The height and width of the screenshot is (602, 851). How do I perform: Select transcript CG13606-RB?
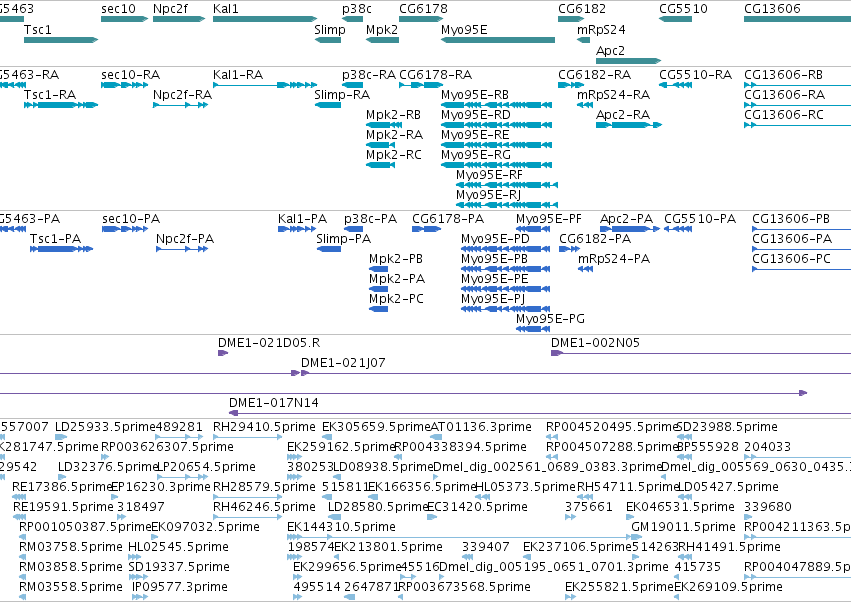coord(797,85)
